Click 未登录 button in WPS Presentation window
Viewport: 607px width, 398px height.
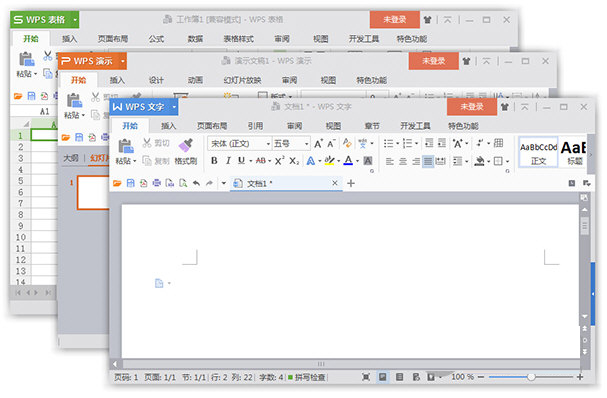point(433,61)
